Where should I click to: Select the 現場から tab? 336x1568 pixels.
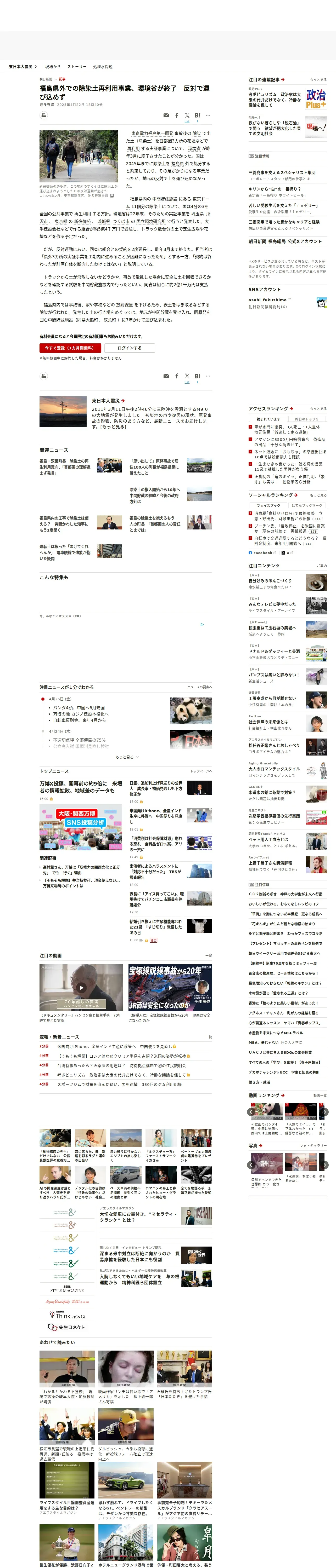[53, 66]
